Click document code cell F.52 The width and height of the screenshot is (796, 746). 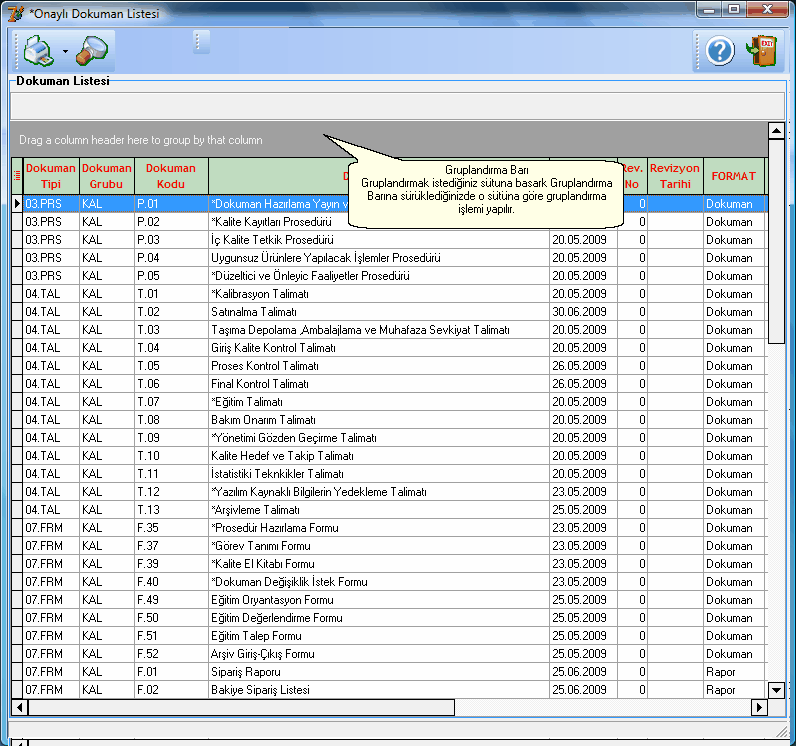click(171, 654)
